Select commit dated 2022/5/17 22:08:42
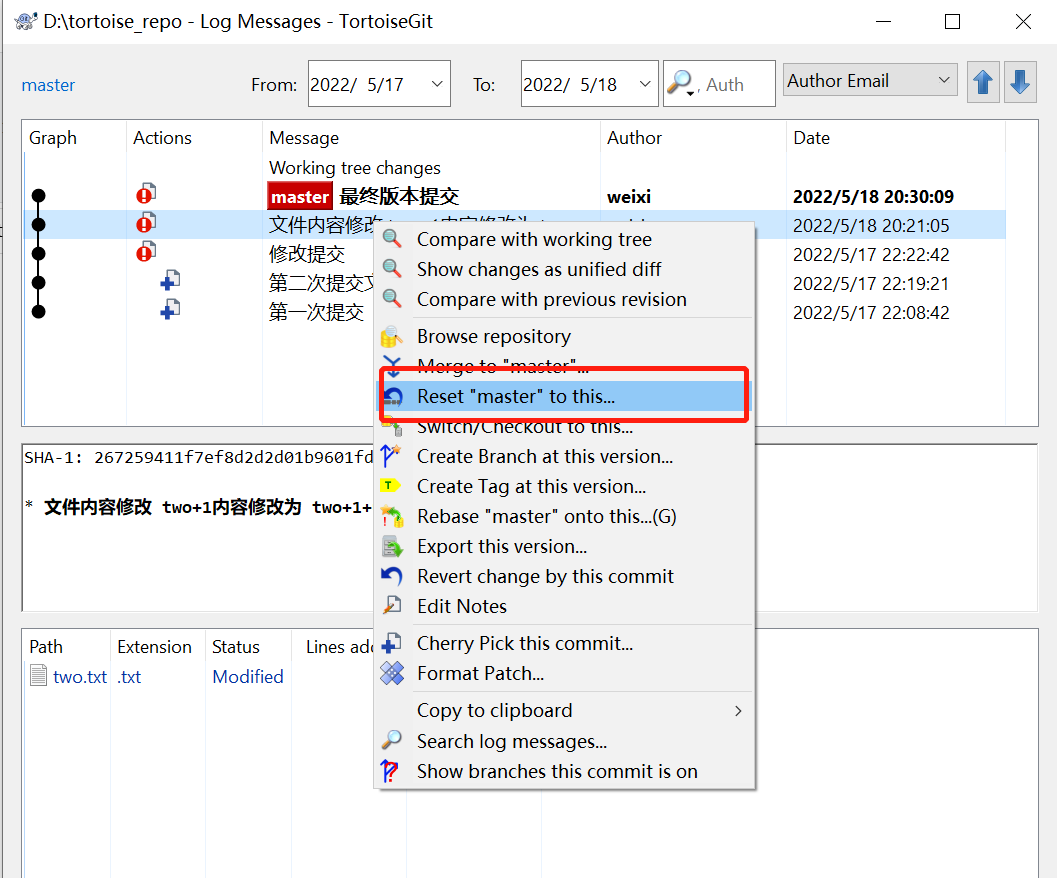This screenshot has width=1057, height=878. (515, 312)
